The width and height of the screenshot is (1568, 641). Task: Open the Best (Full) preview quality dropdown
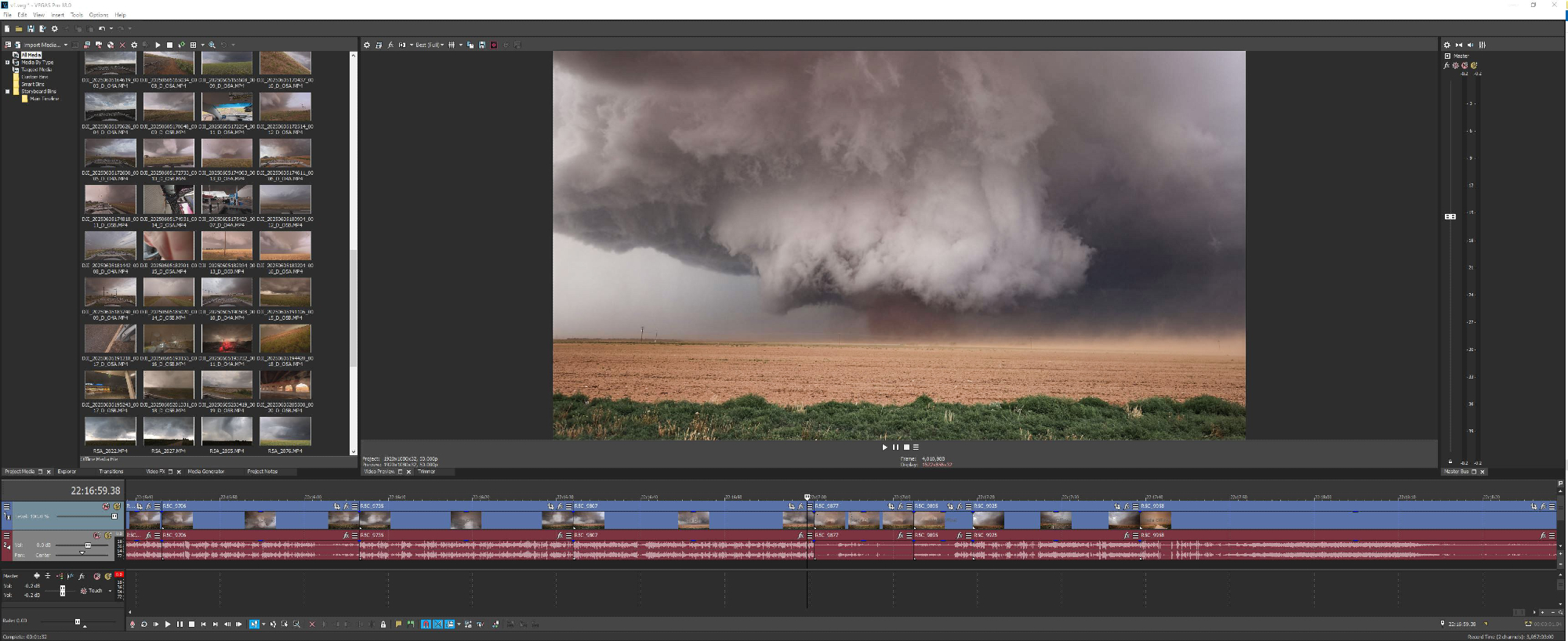point(428,45)
